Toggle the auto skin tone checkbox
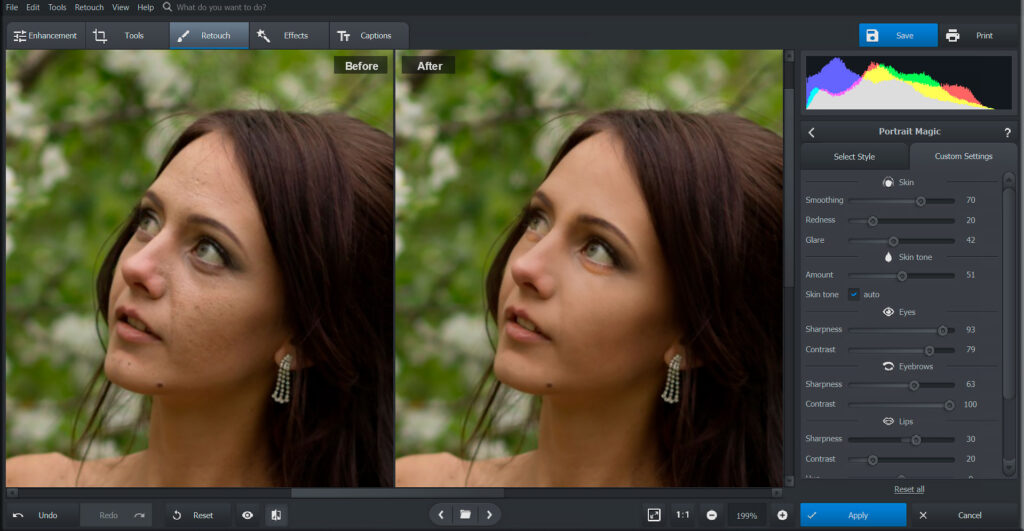Screen dimensions: 1024x531 (854, 294)
